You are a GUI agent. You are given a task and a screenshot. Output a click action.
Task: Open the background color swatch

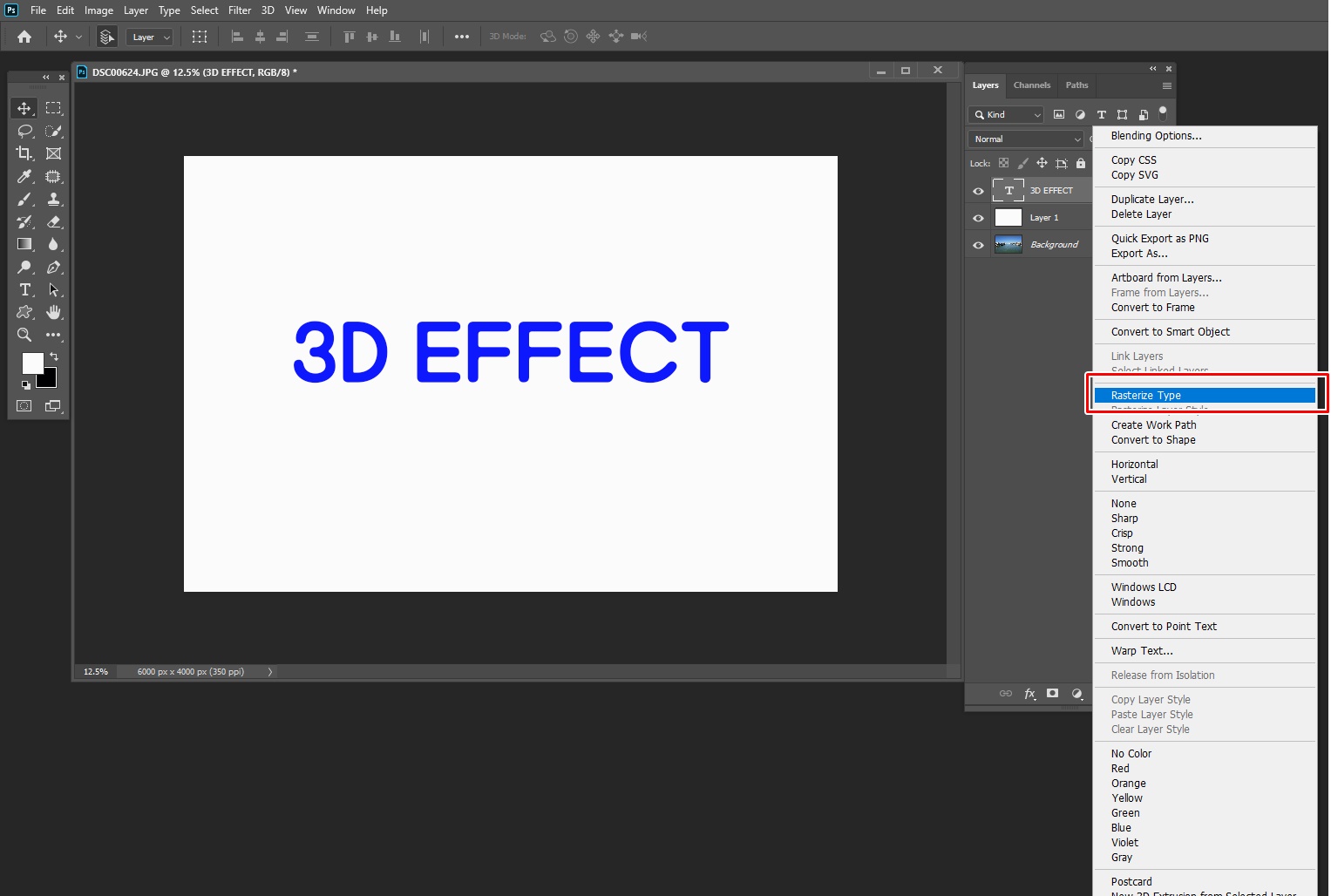(x=49, y=379)
